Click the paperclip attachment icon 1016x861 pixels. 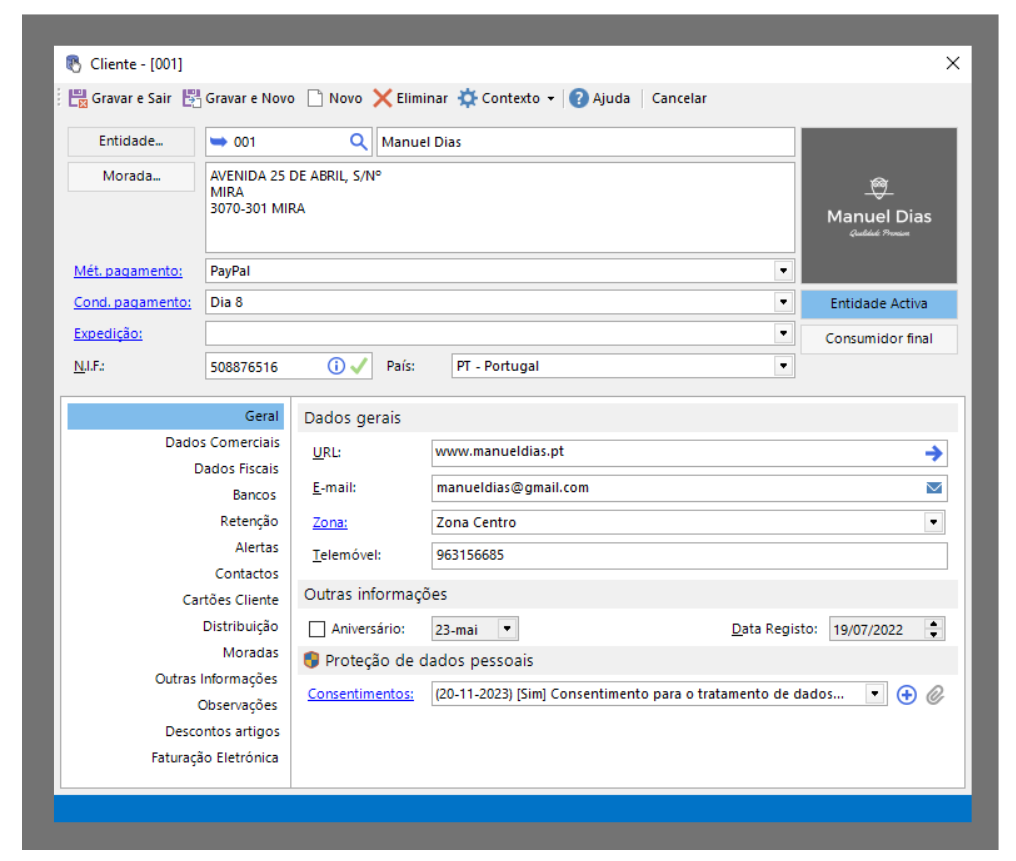(x=935, y=694)
